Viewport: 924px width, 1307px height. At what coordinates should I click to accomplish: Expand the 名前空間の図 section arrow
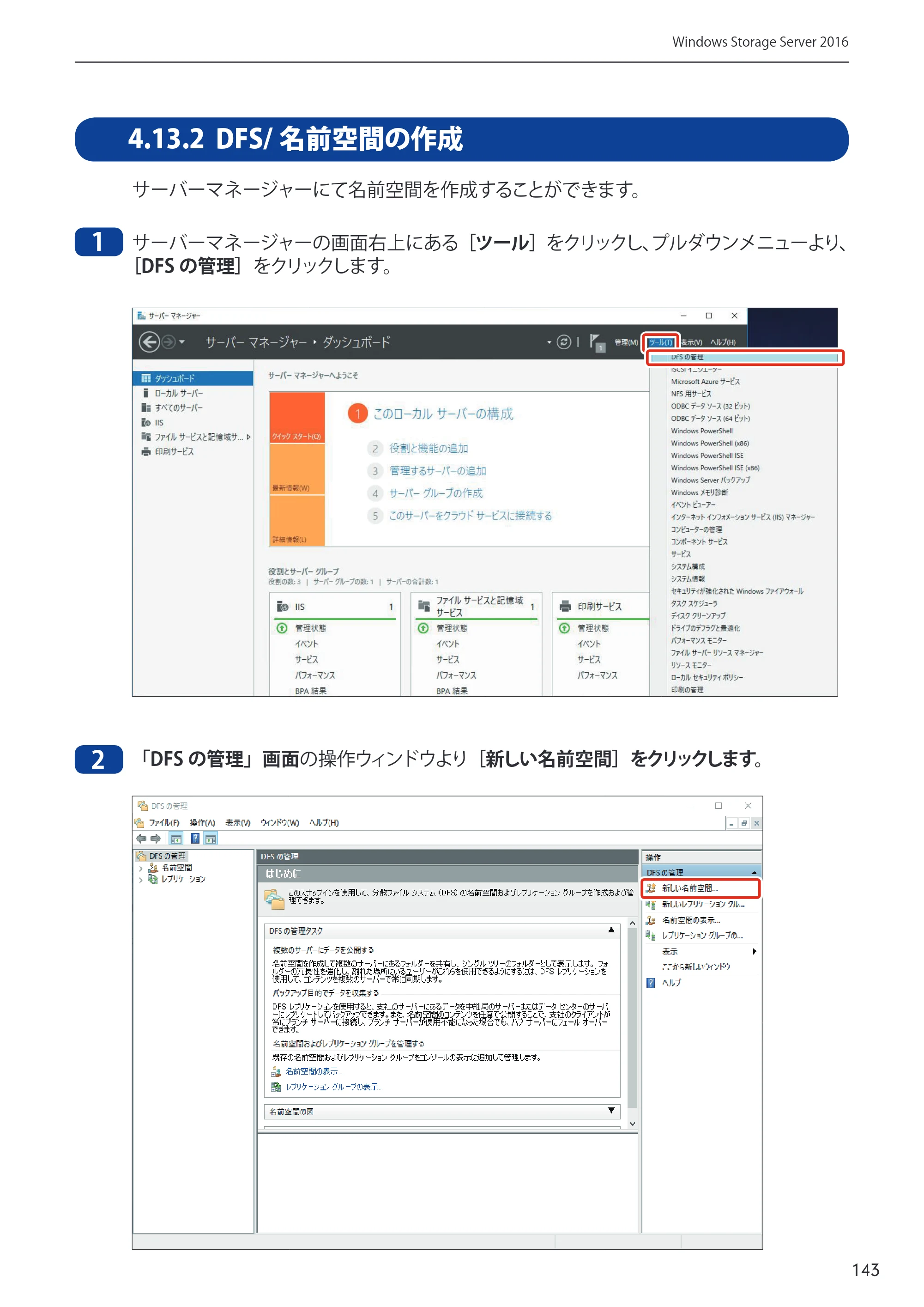click(x=611, y=1110)
